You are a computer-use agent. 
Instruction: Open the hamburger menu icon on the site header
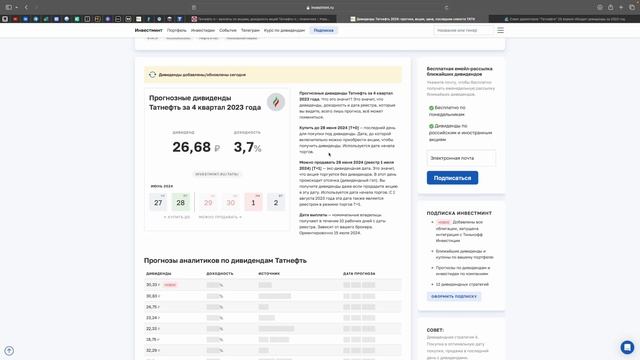pos(500,30)
